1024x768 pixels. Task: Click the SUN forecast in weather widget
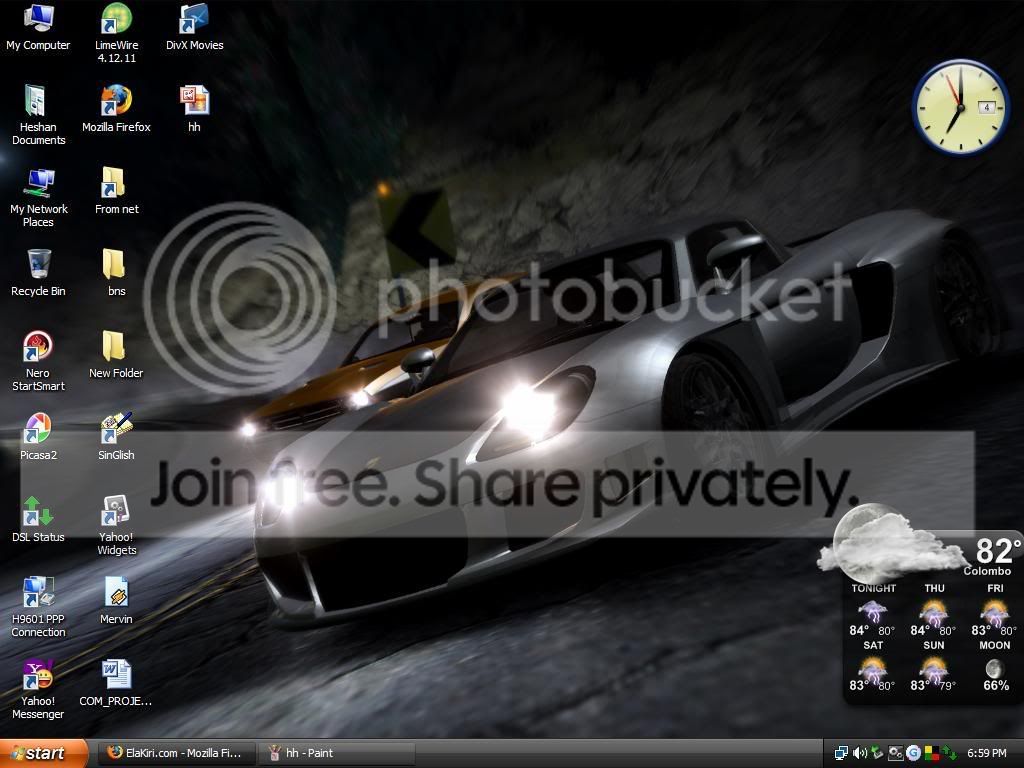click(934, 665)
